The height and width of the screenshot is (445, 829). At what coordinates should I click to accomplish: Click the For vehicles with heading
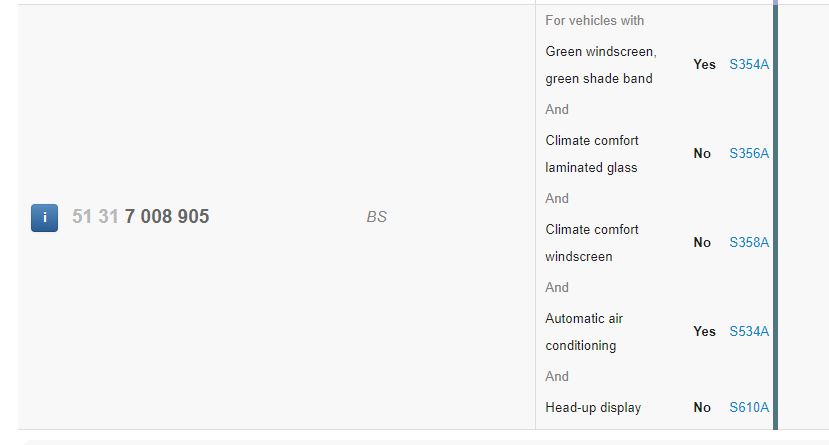point(594,21)
